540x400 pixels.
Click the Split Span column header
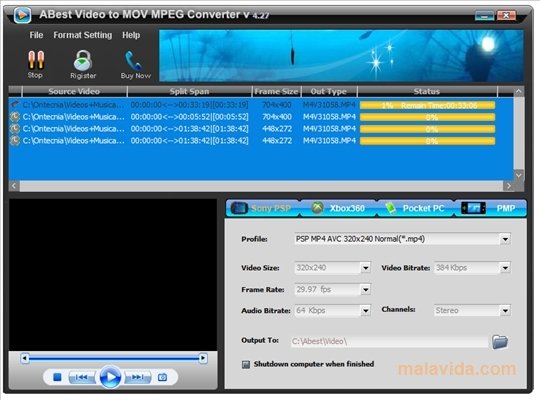tap(189, 91)
